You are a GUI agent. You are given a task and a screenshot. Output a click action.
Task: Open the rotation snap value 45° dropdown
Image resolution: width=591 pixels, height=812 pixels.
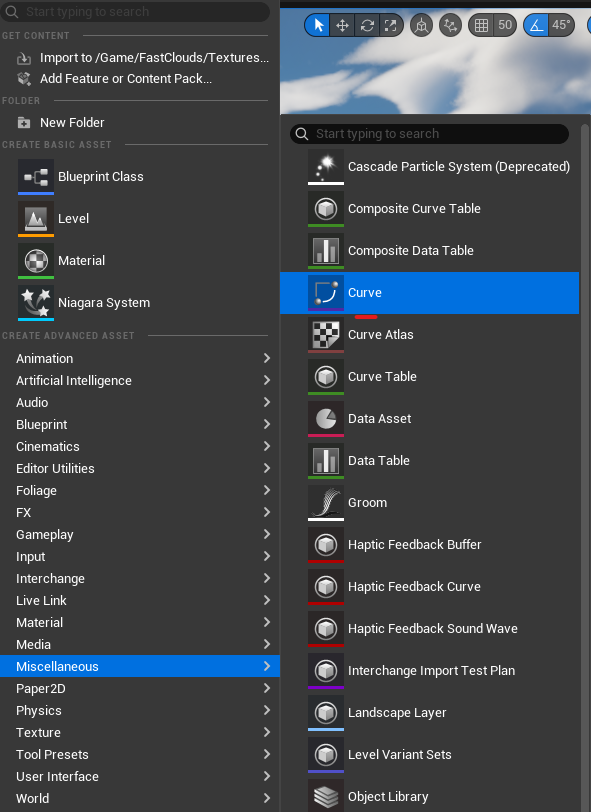(561, 25)
